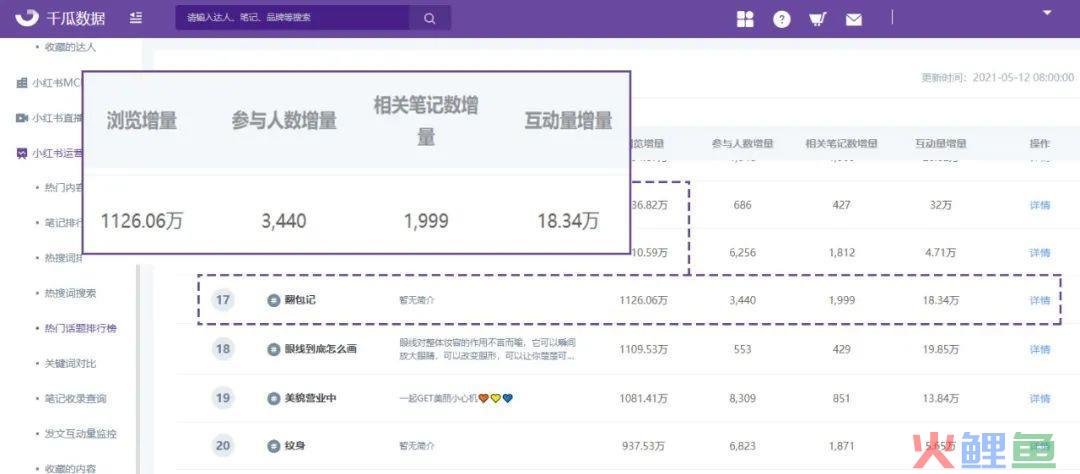The width and height of the screenshot is (1080, 474).
Task: Open 收藏的内容 in sidebar
Action: click(x=70, y=468)
